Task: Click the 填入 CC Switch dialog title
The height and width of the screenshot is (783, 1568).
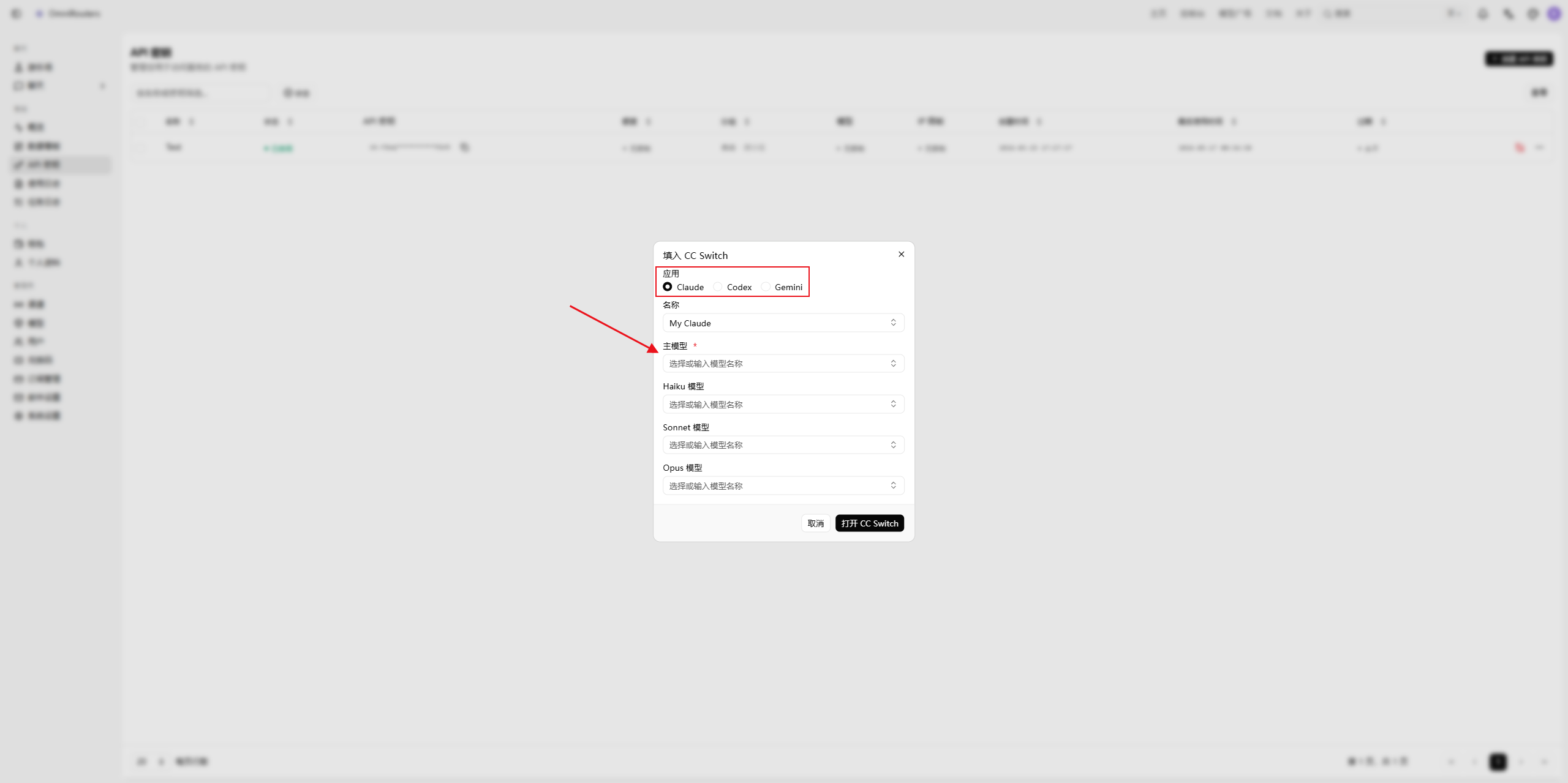Action: (x=695, y=255)
